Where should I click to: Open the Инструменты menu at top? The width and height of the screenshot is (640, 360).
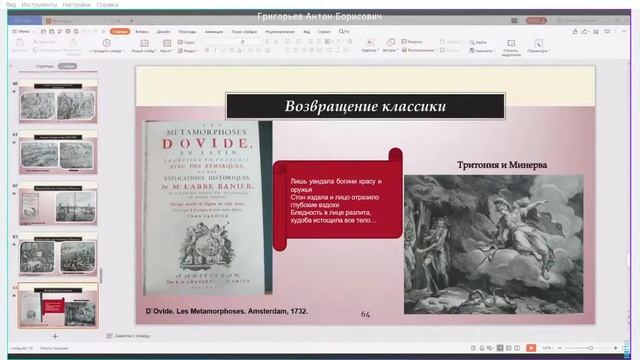[39, 4]
